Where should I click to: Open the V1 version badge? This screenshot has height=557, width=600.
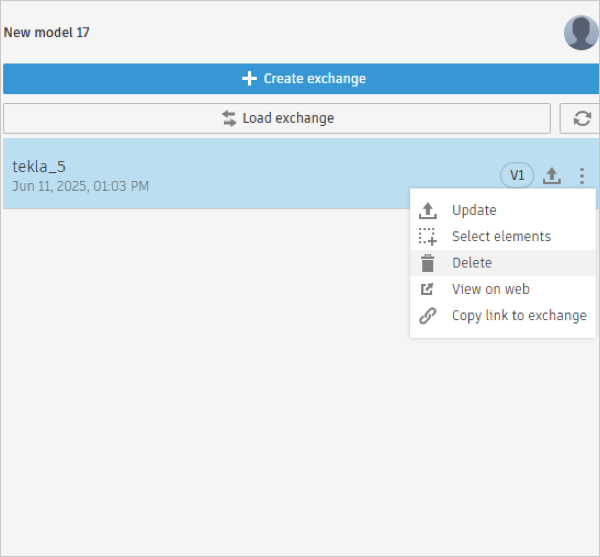[517, 176]
